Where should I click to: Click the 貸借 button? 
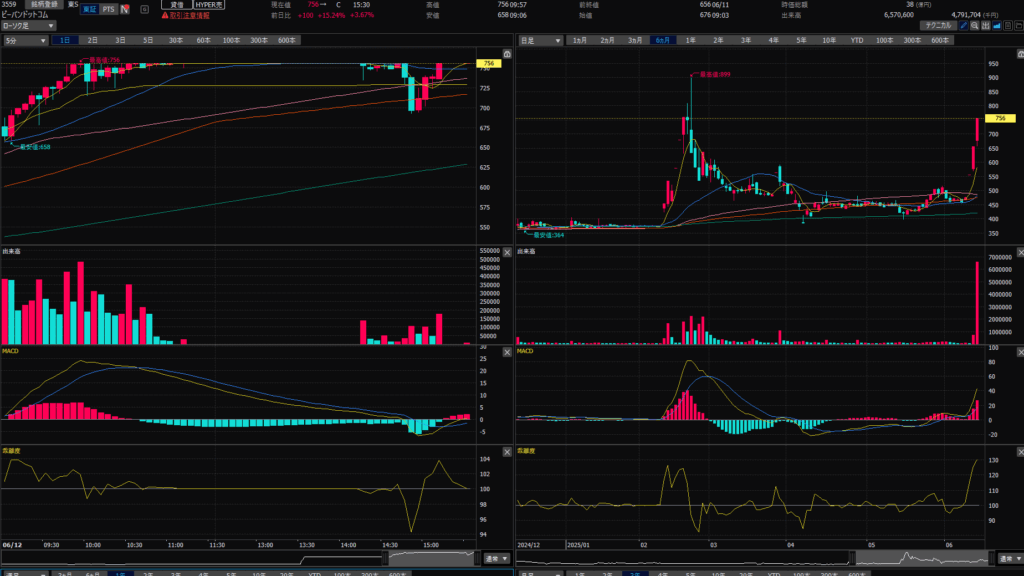point(177,5)
